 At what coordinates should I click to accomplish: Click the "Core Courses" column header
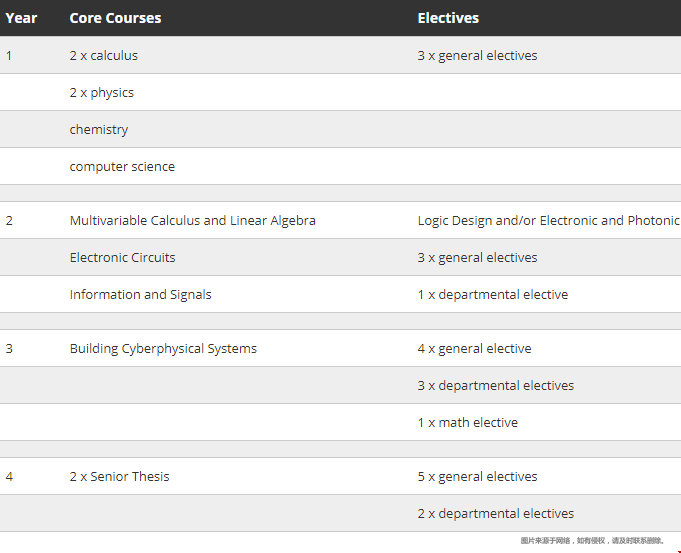[x=115, y=18]
